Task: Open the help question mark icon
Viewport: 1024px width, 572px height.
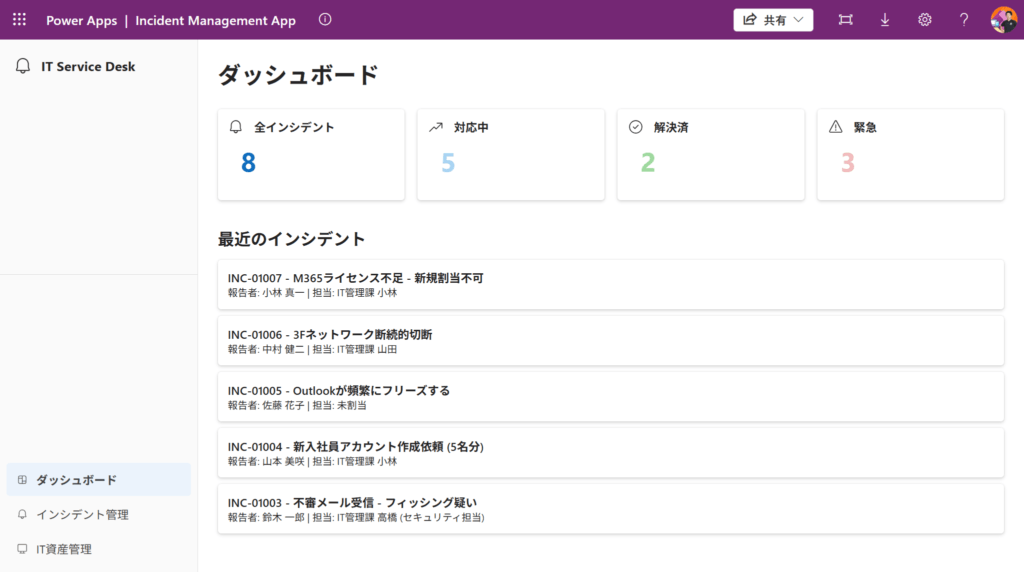Action: point(964,20)
